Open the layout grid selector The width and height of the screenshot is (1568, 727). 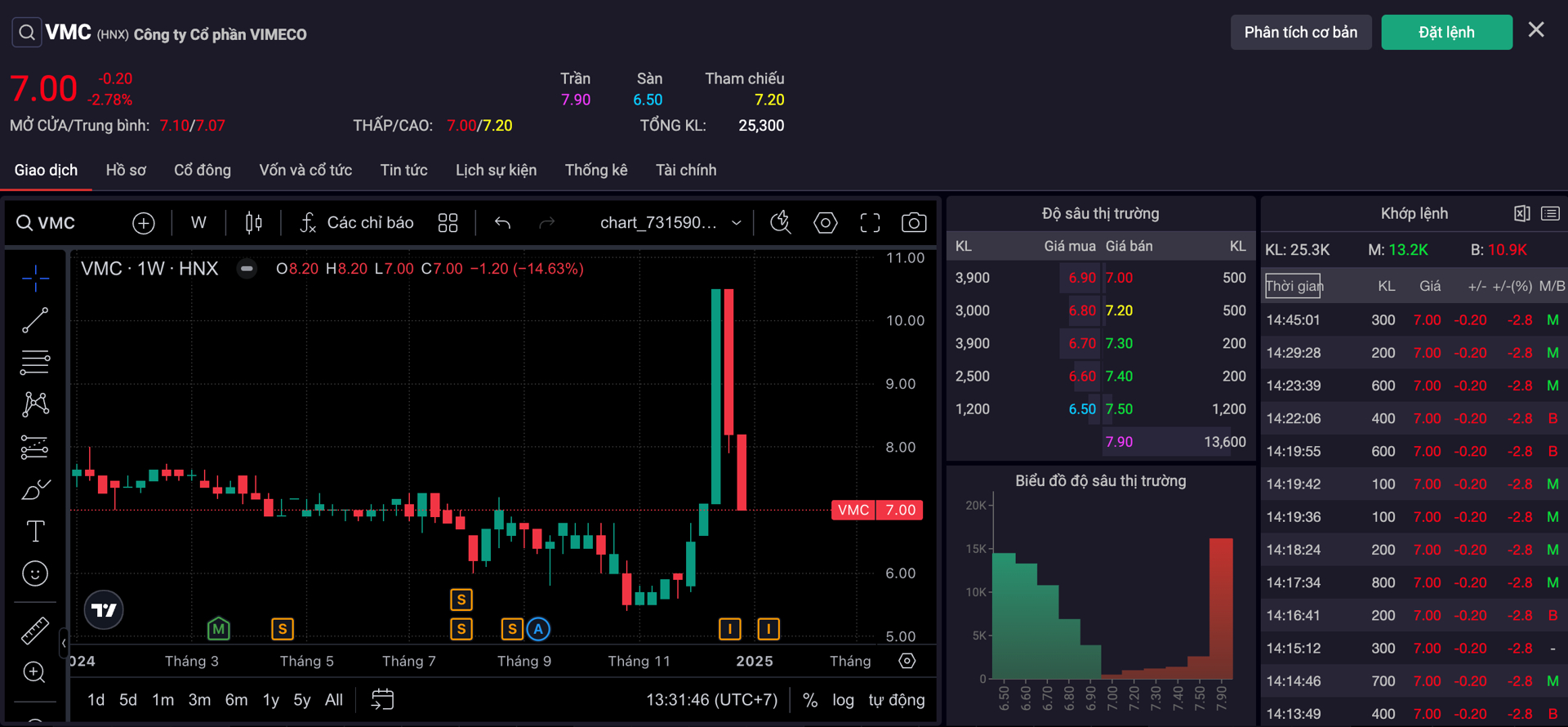pyautogui.click(x=448, y=223)
